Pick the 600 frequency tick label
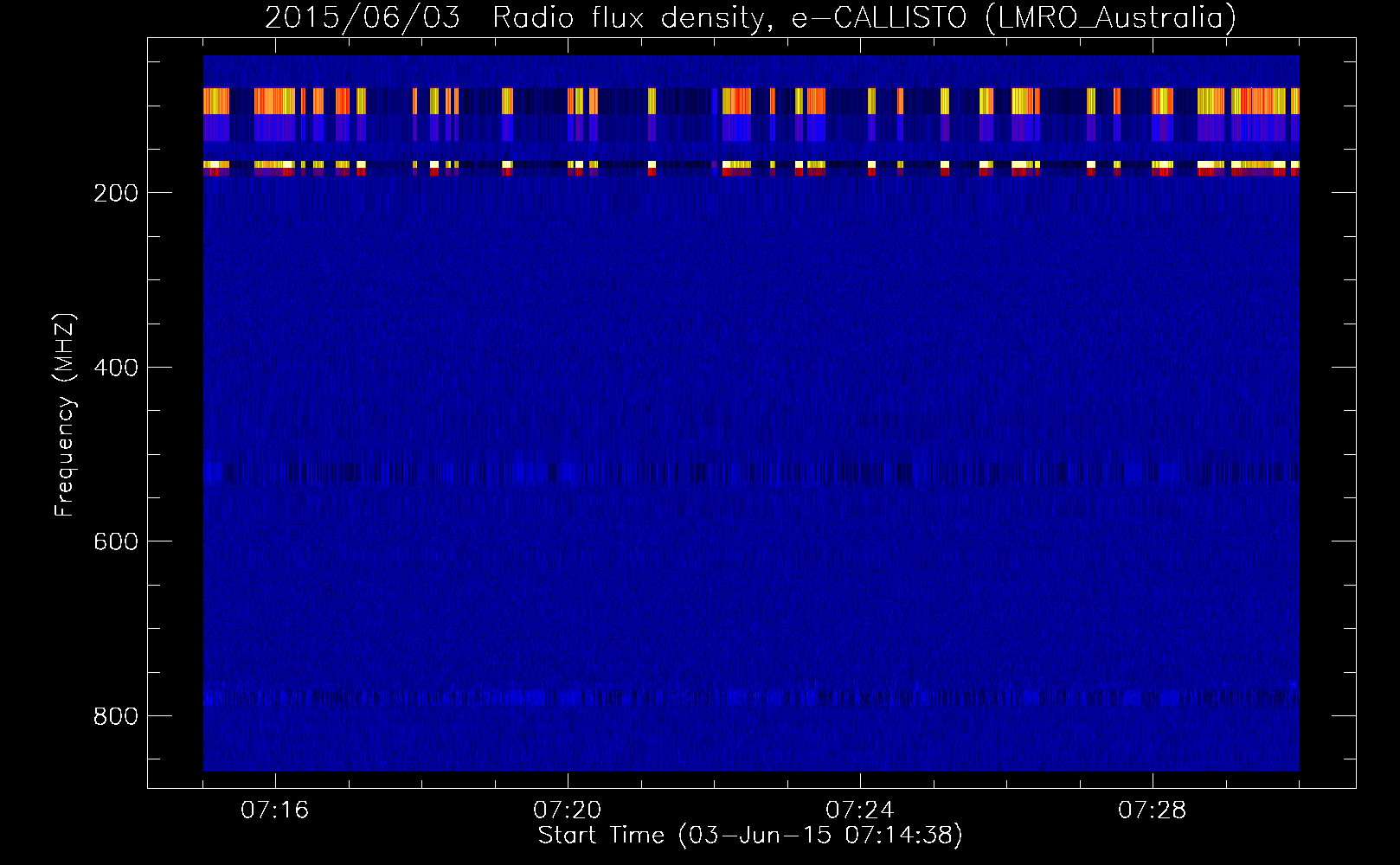1400x865 pixels. (115, 541)
